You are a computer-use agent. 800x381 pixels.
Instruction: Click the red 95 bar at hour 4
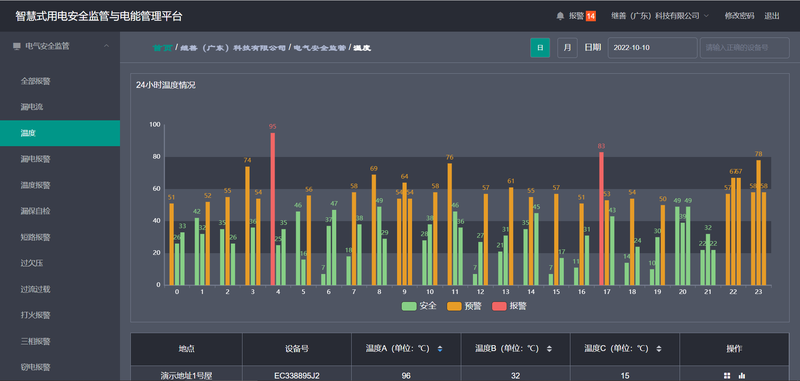pos(273,209)
